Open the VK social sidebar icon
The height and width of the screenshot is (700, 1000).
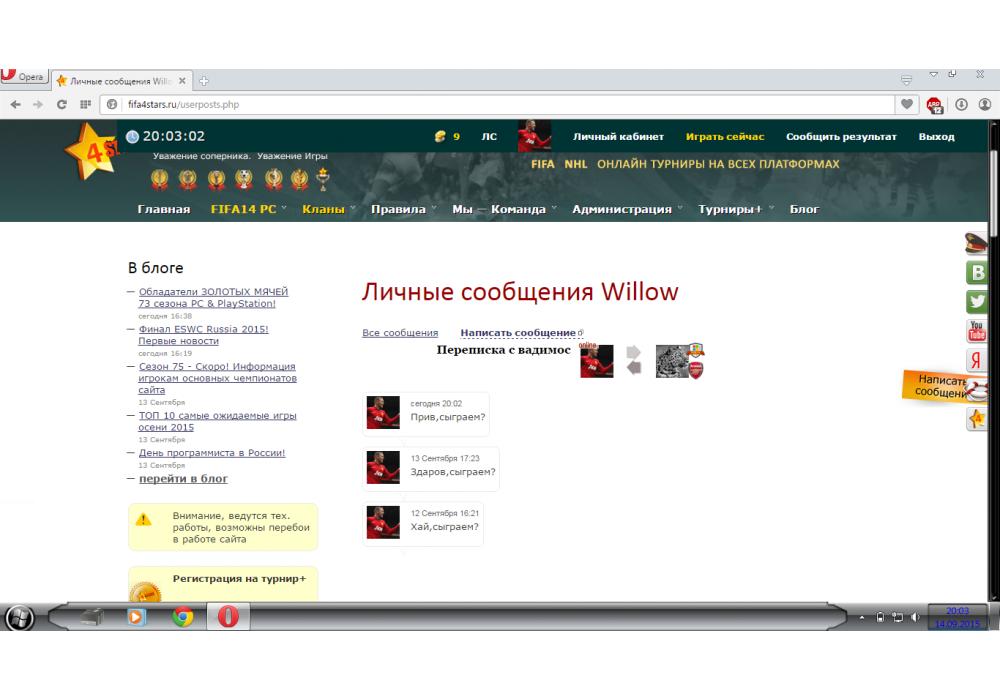[976, 273]
